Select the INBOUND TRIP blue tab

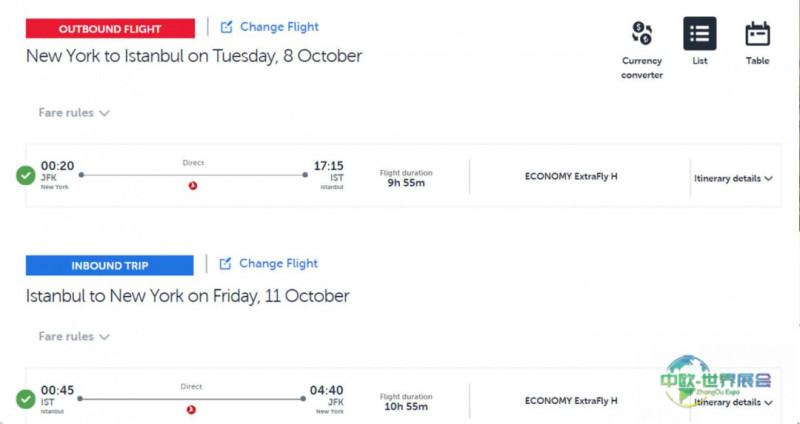[110, 266]
